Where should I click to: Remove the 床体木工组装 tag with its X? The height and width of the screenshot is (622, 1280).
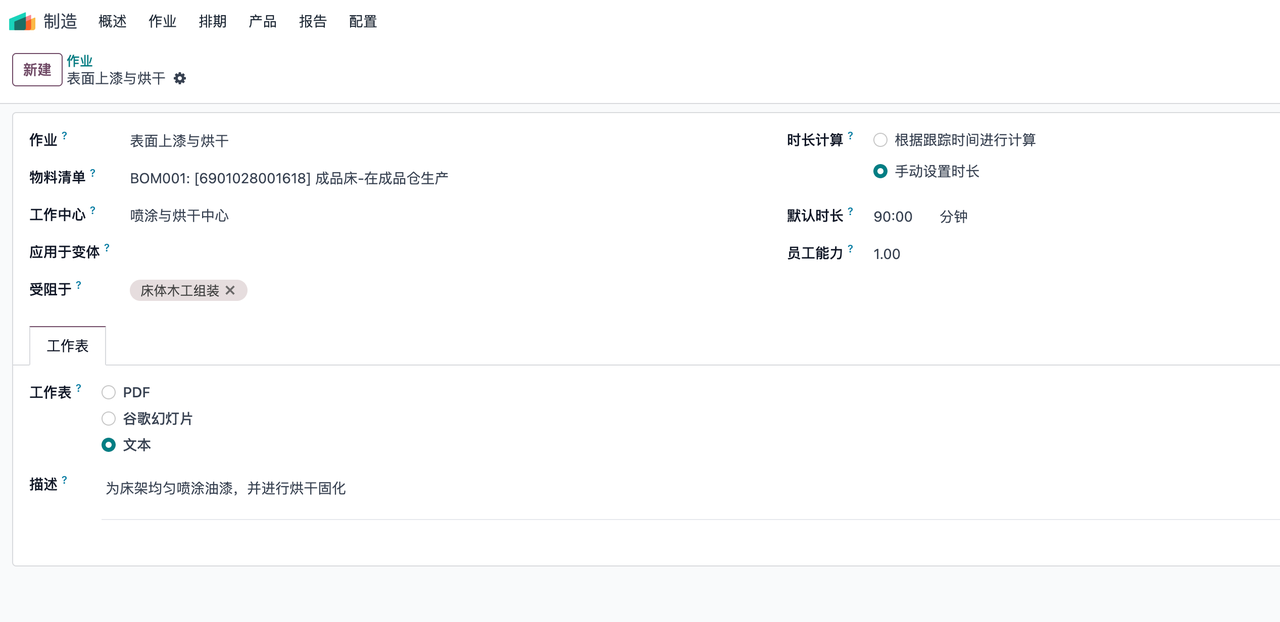coord(230,290)
